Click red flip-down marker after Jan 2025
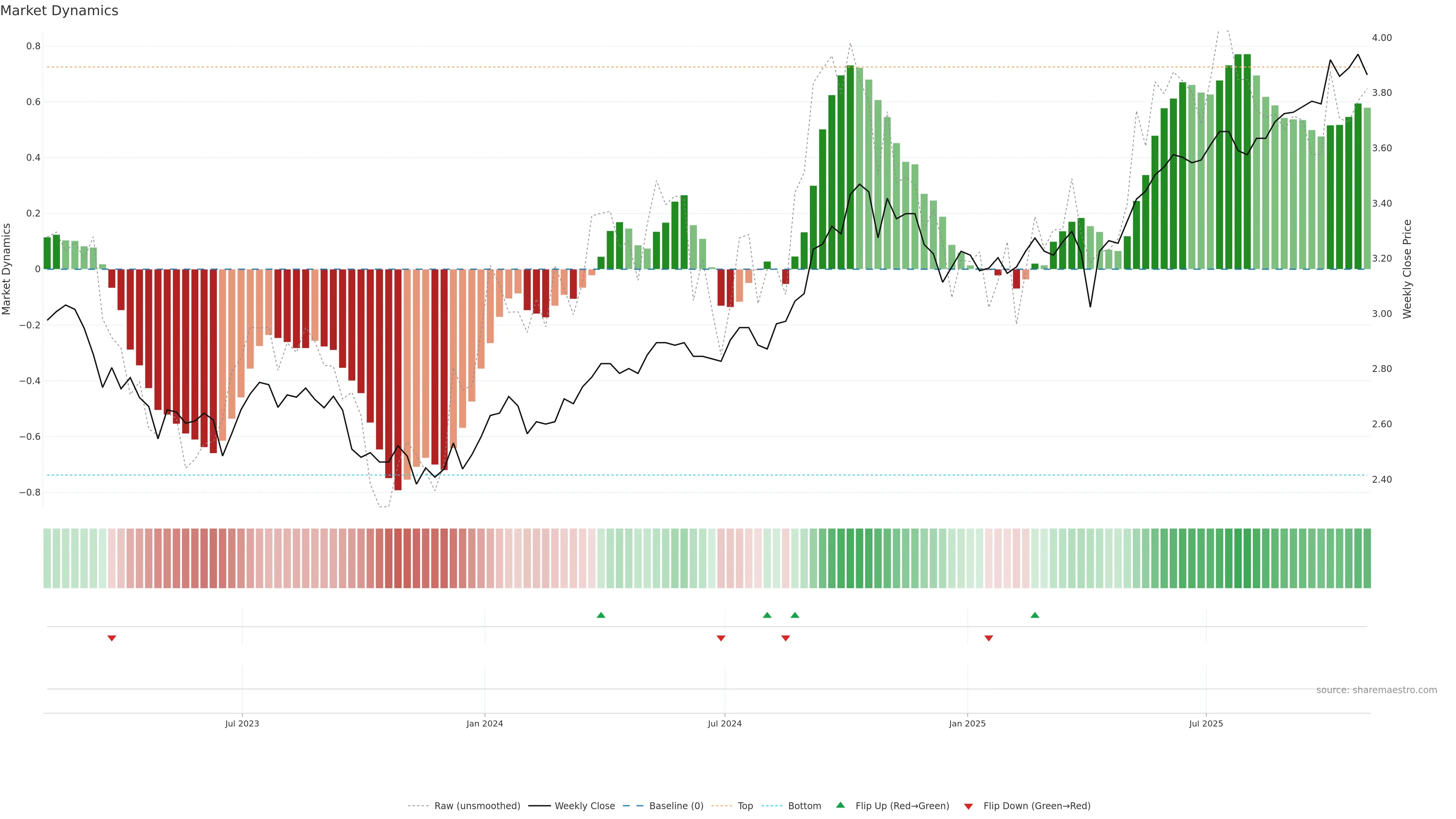 tap(988, 638)
